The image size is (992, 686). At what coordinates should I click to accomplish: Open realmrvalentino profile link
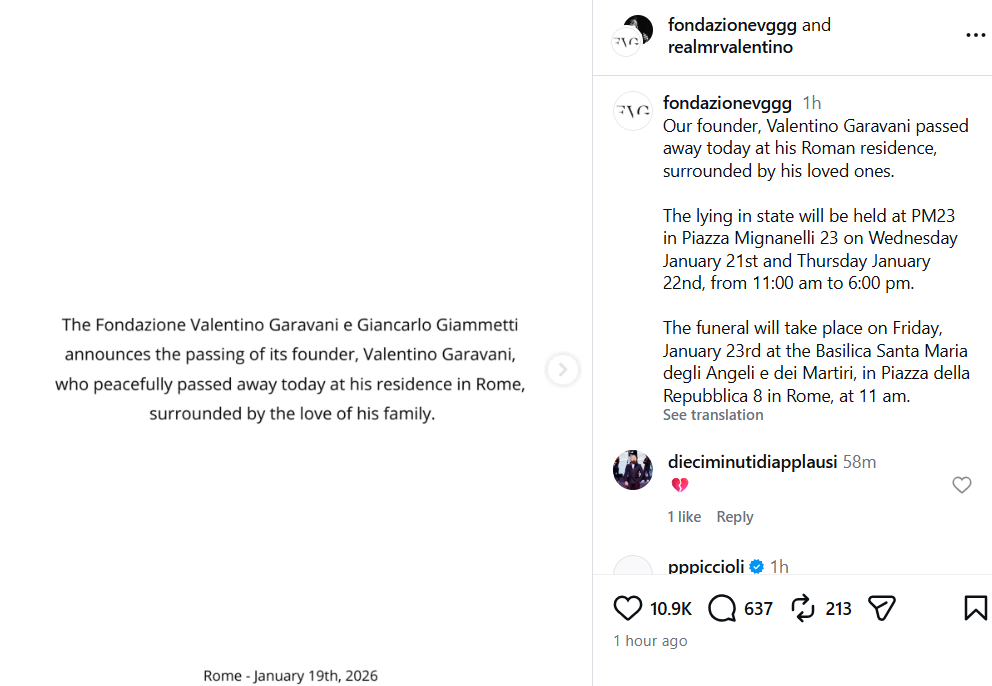(730, 47)
